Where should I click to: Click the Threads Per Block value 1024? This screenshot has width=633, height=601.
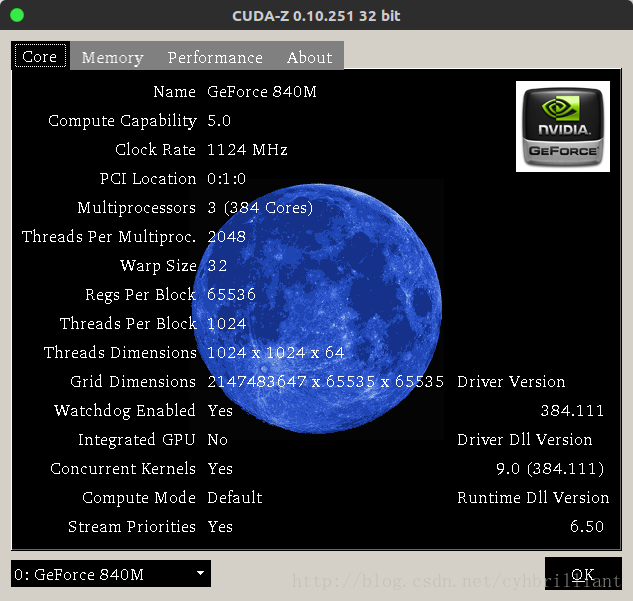tap(226, 324)
